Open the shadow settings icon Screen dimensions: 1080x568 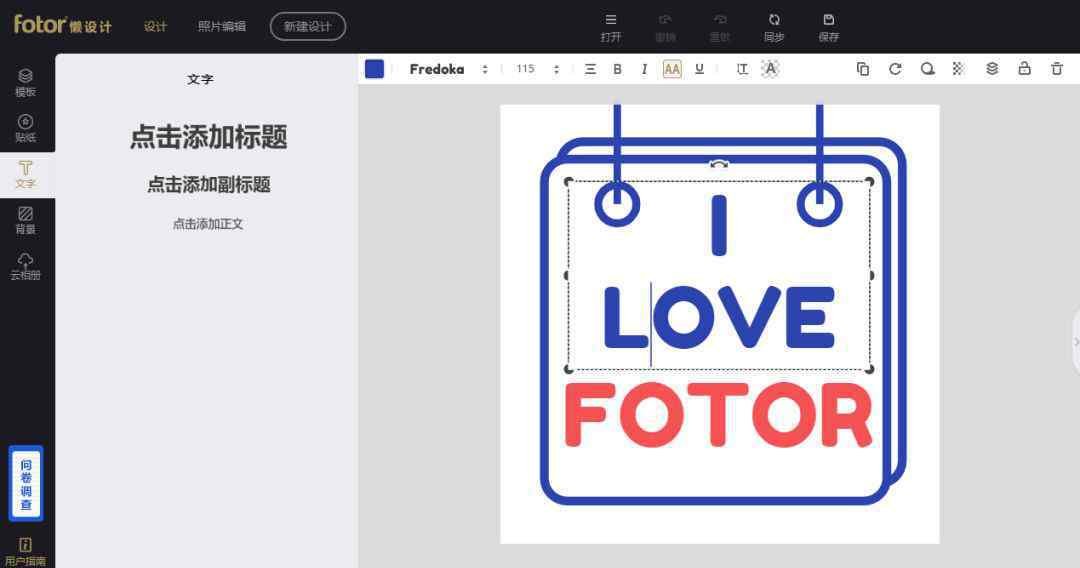(927, 69)
